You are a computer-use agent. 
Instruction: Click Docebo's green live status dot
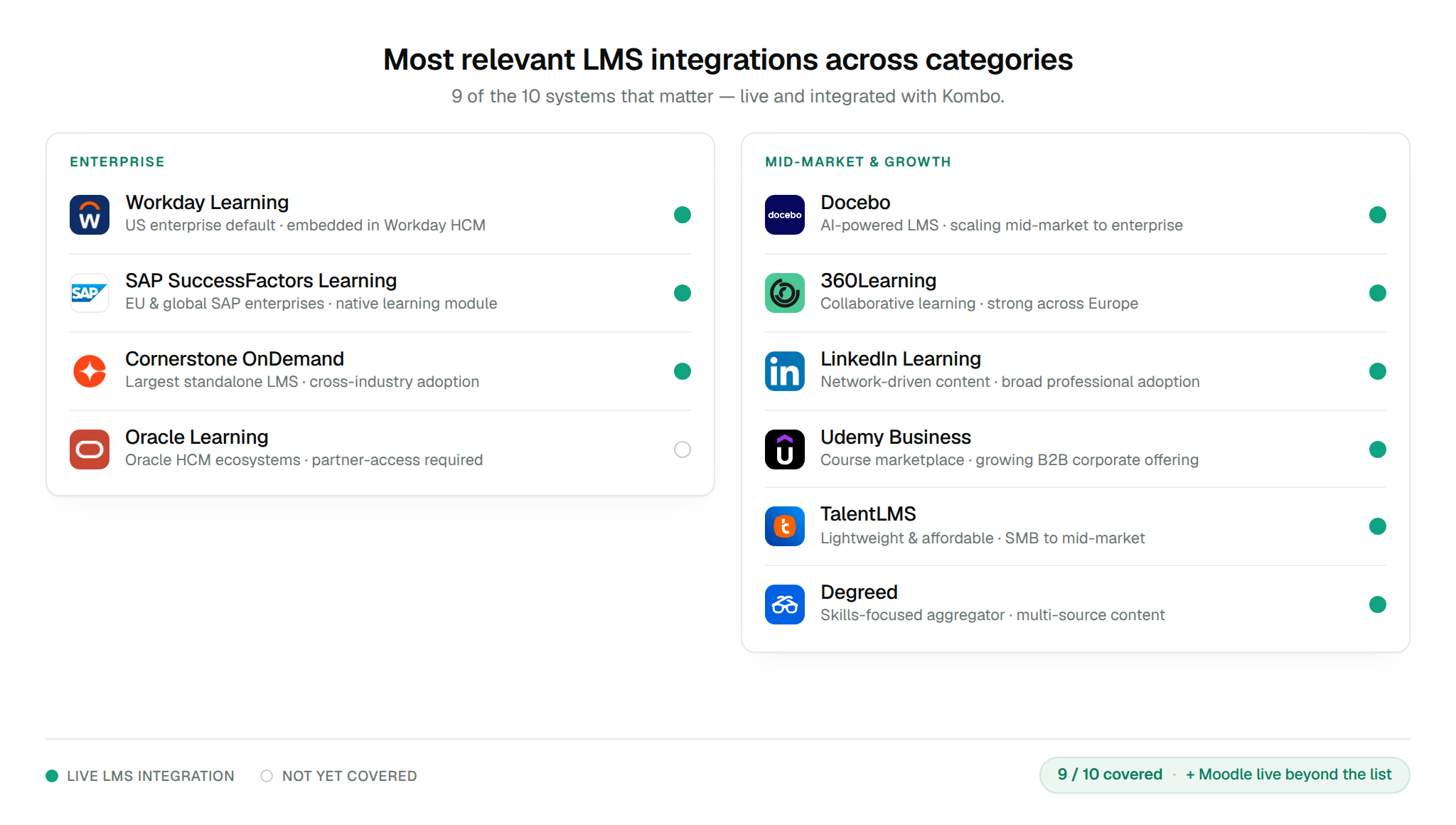coord(1378,215)
